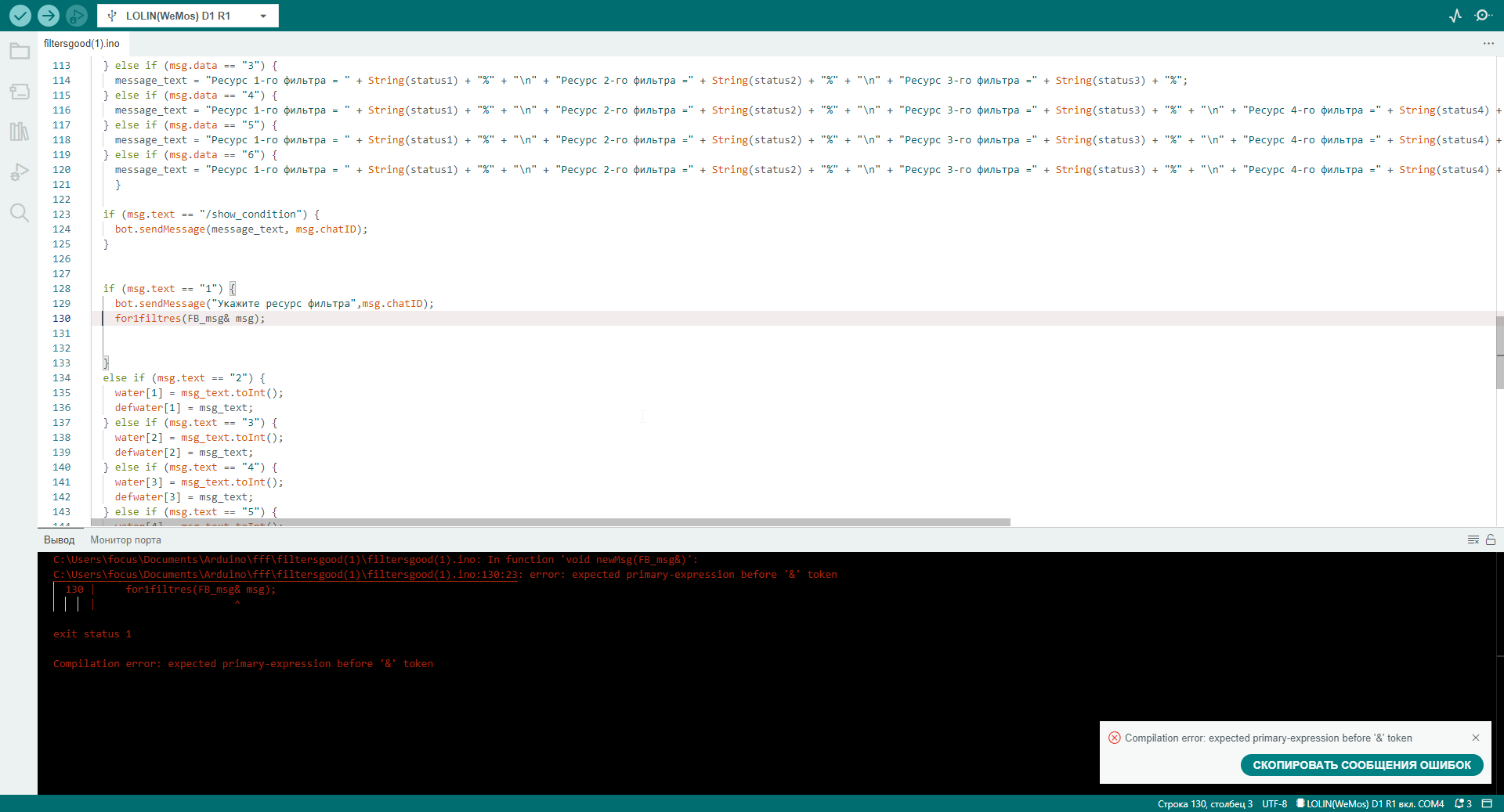The width and height of the screenshot is (1504, 812).
Task: Open the Serial Plotter
Action: 1455,16
